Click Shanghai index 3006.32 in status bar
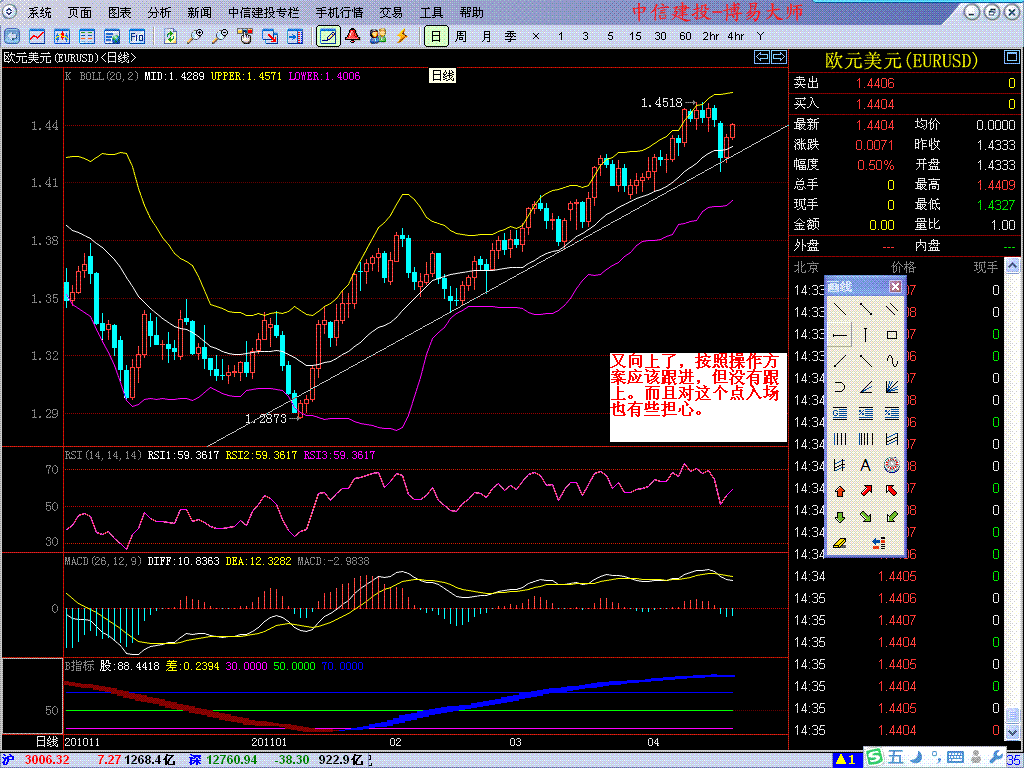The image size is (1024, 768). [x=47, y=760]
